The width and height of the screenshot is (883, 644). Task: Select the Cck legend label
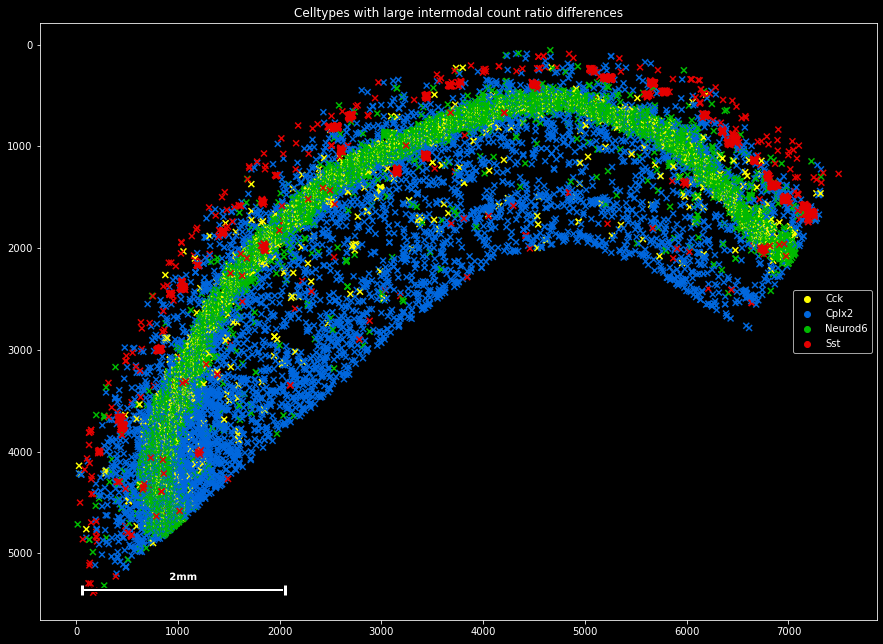click(834, 299)
